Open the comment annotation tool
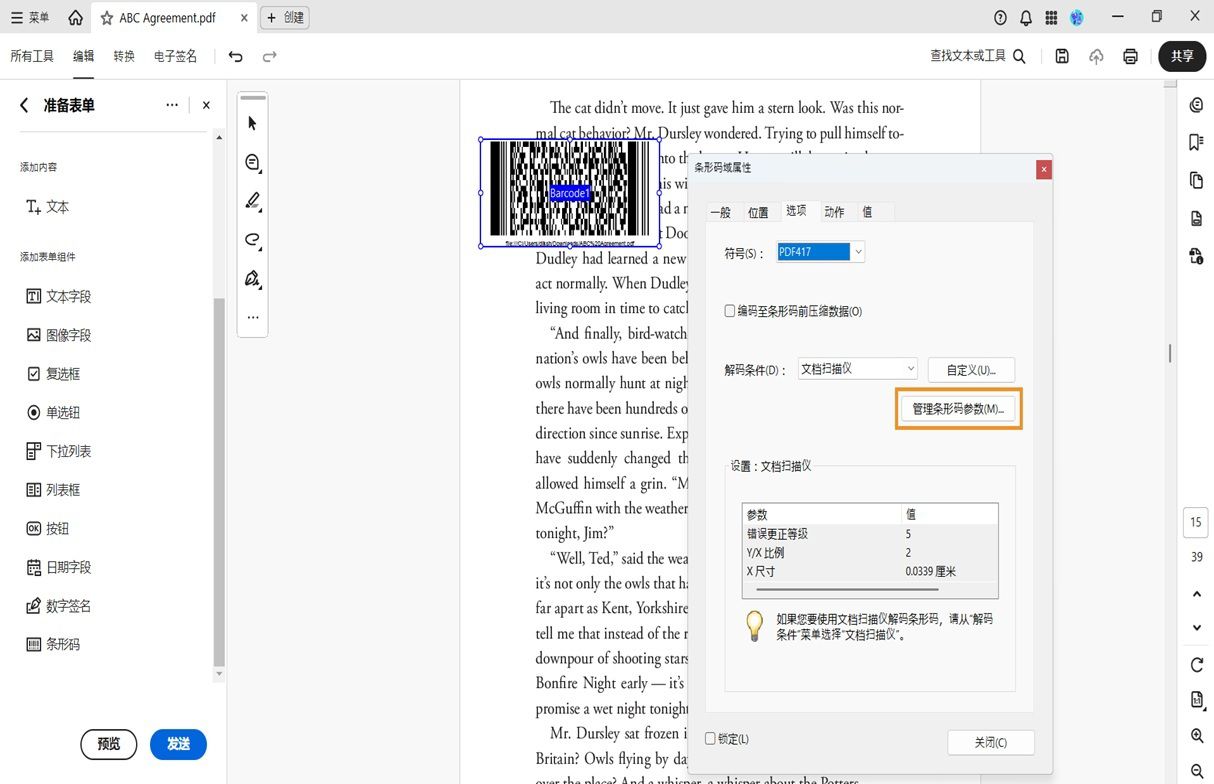This screenshot has height=784, width=1214. click(252, 161)
